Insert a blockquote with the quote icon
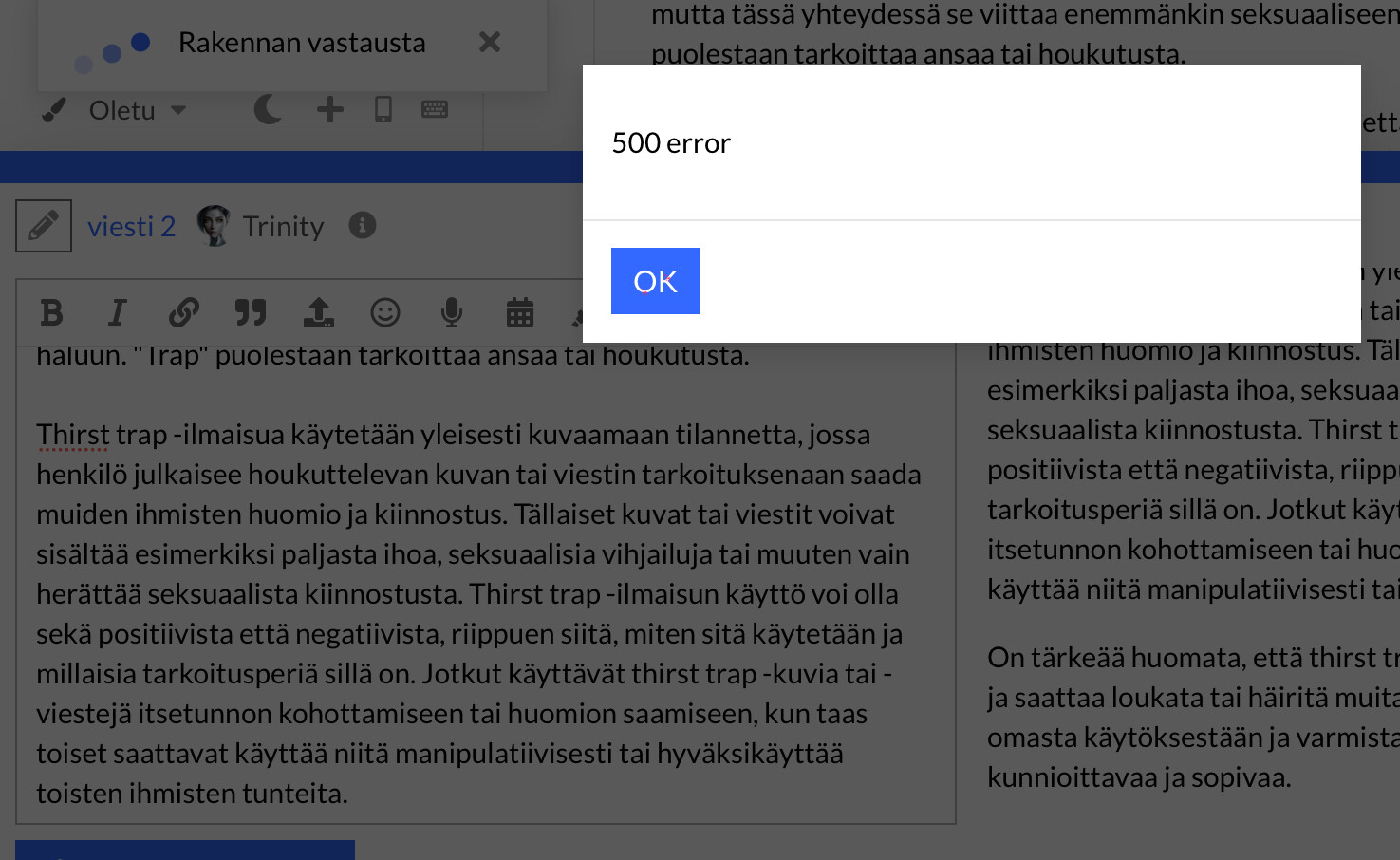 coord(251,312)
